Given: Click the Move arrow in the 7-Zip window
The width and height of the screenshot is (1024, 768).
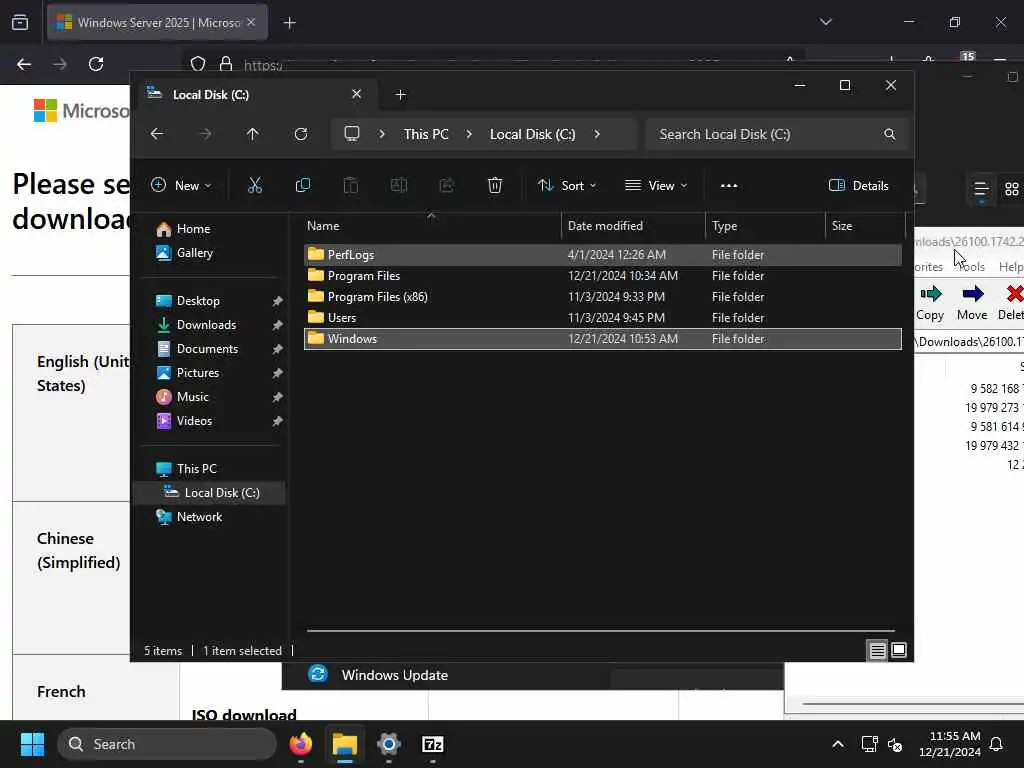Looking at the screenshot, I should [x=972, y=303].
